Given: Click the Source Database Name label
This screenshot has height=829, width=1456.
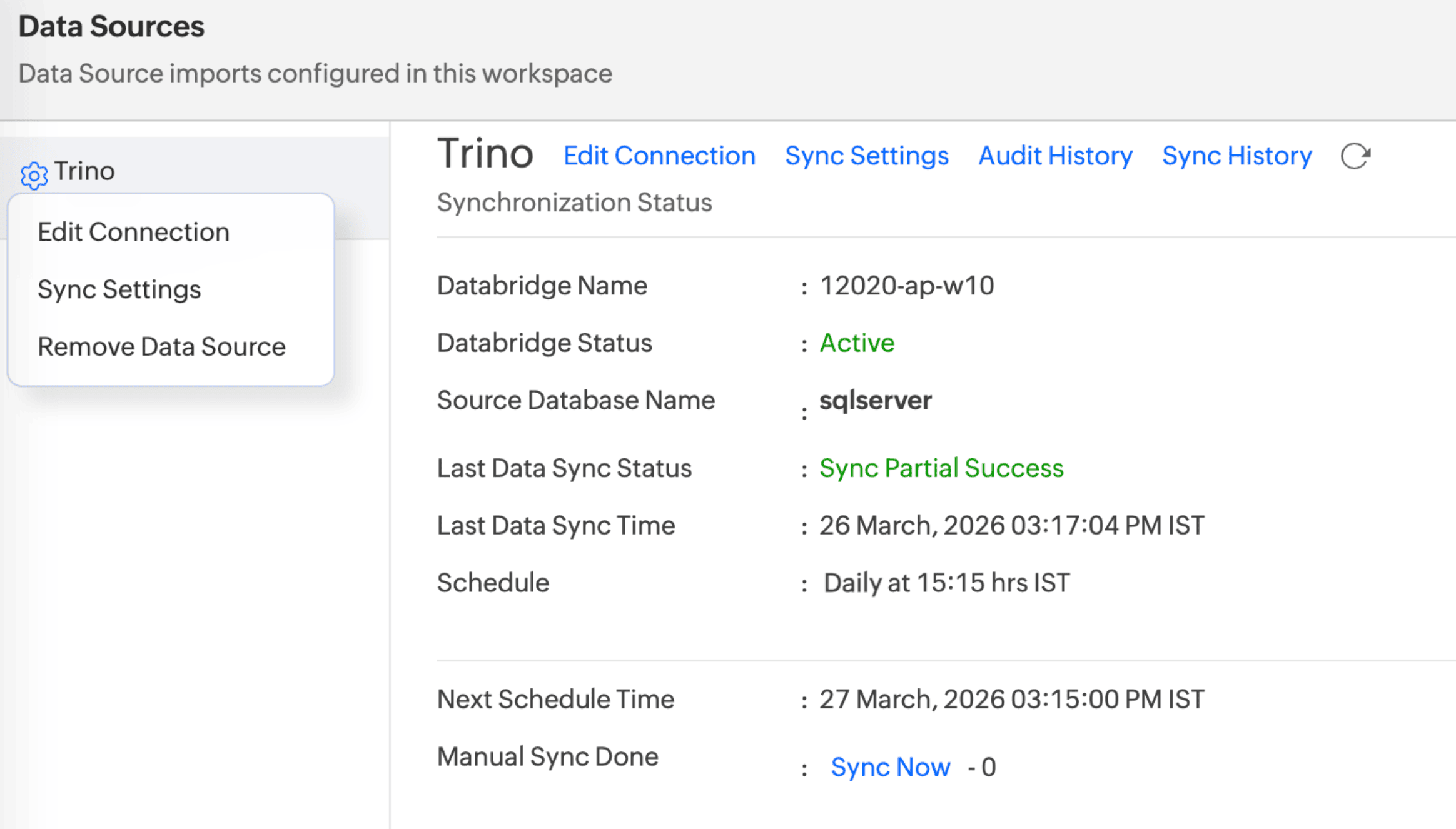Looking at the screenshot, I should 576,400.
